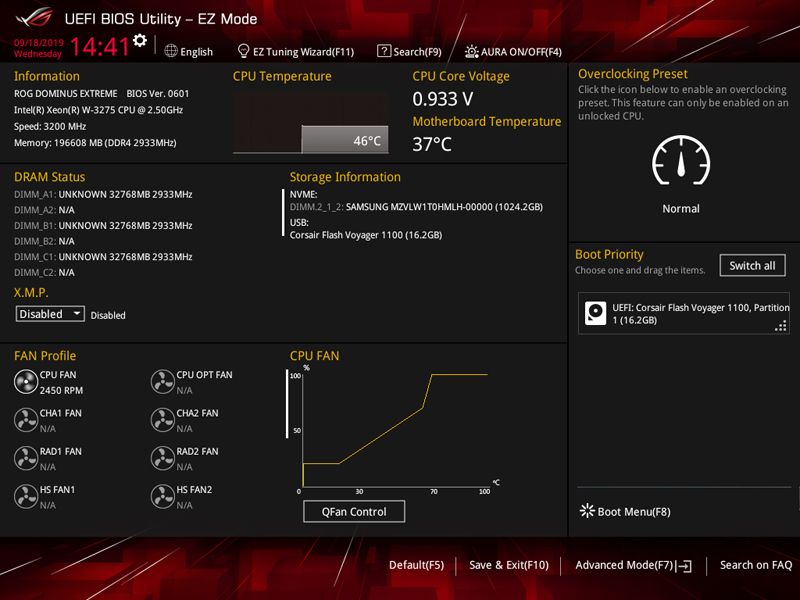Image resolution: width=800 pixels, height=600 pixels.
Task: Select the CPU OPT FAN icon
Action: point(163,382)
